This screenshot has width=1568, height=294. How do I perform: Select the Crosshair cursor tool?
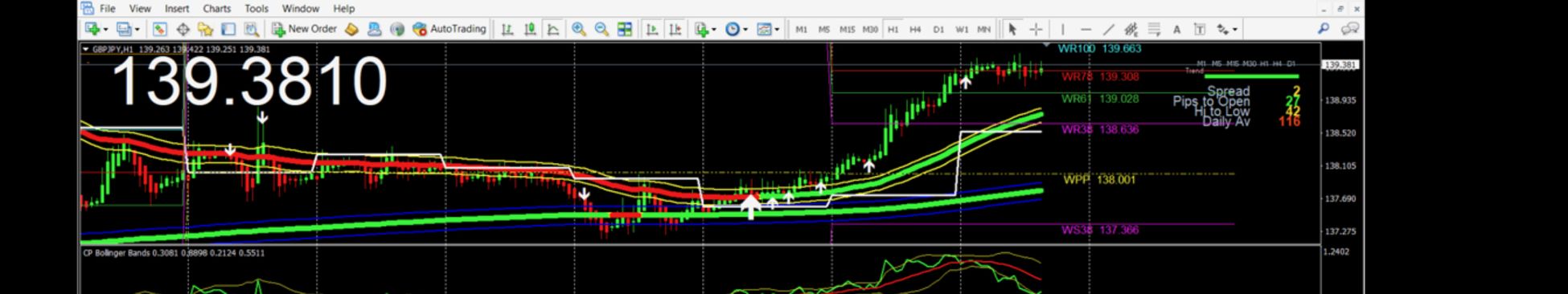pyautogui.click(x=1036, y=29)
